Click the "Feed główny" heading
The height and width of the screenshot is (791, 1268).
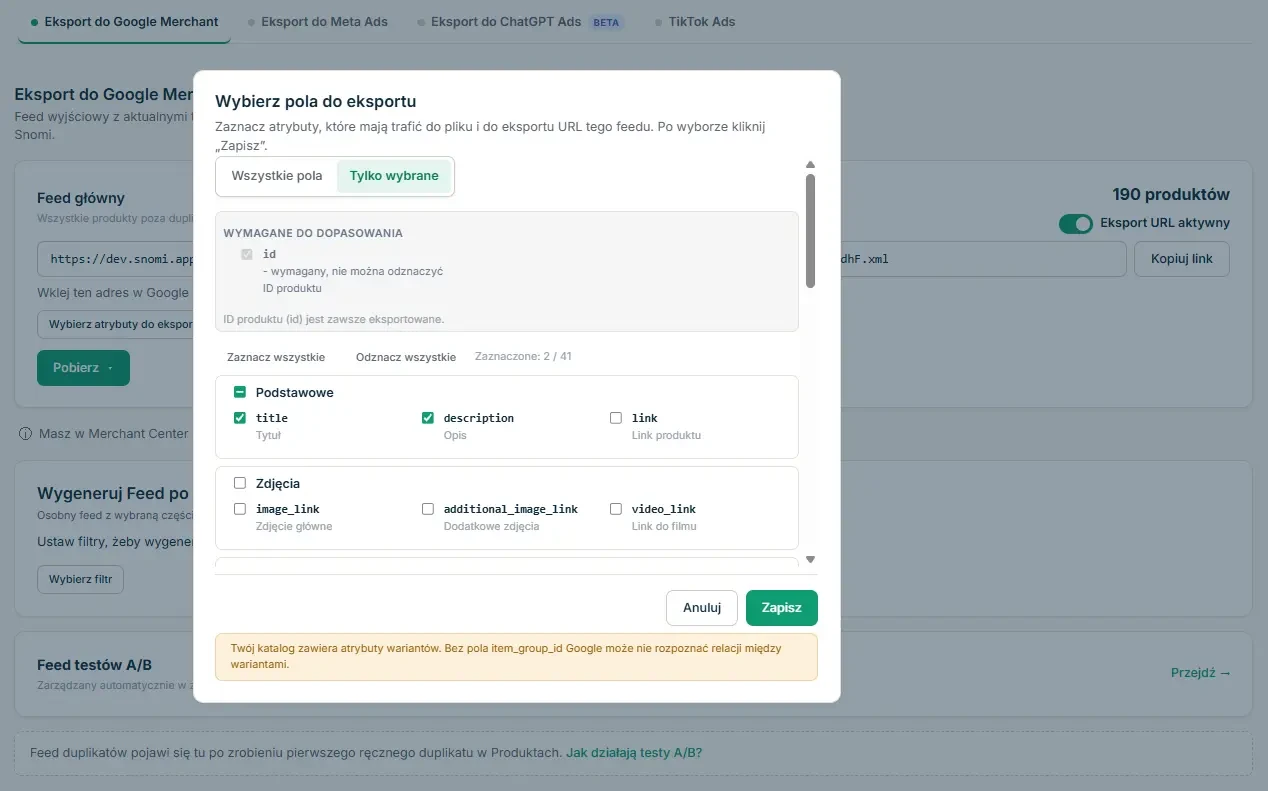(x=81, y=198)
